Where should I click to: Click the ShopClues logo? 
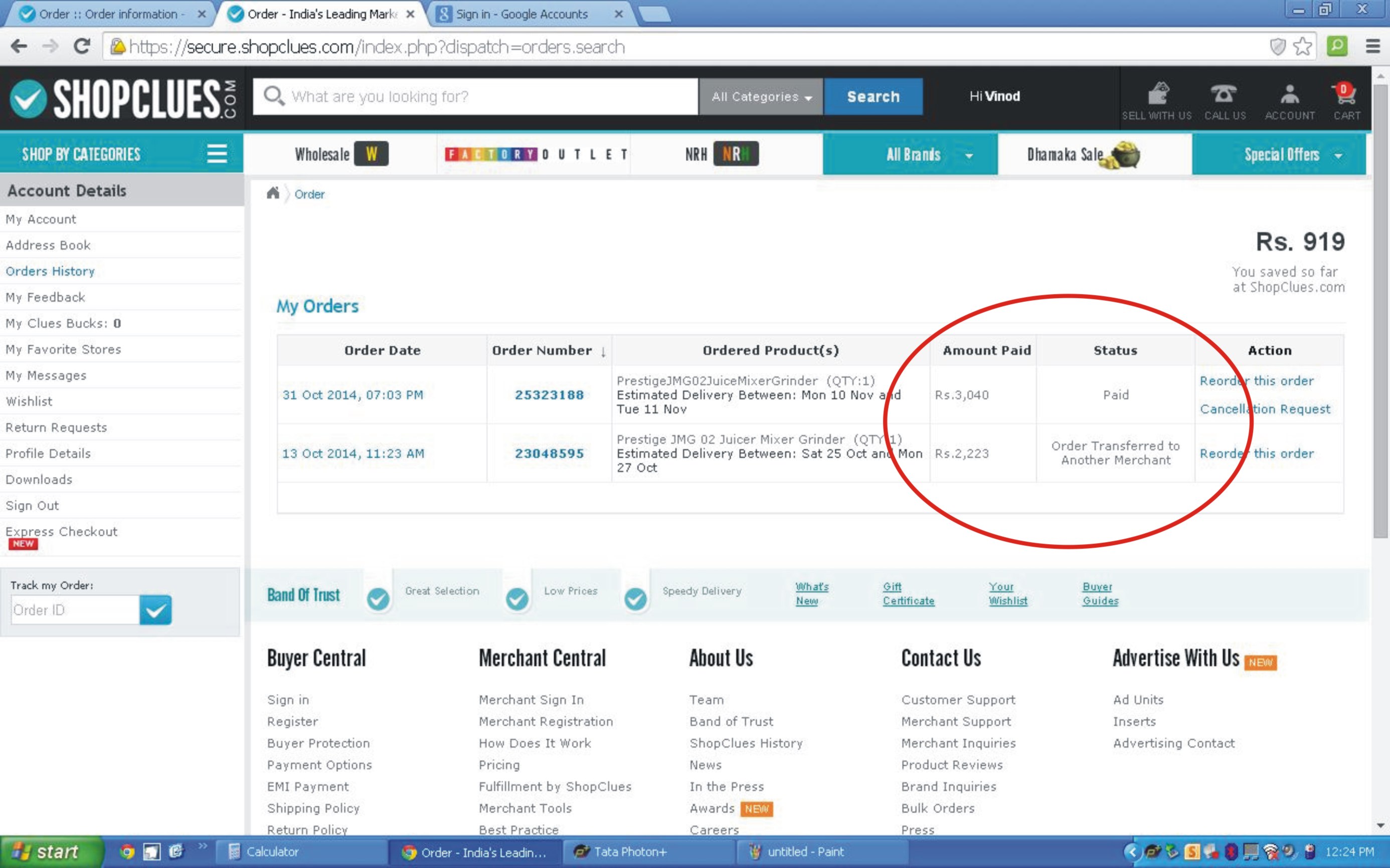[123, 99]
